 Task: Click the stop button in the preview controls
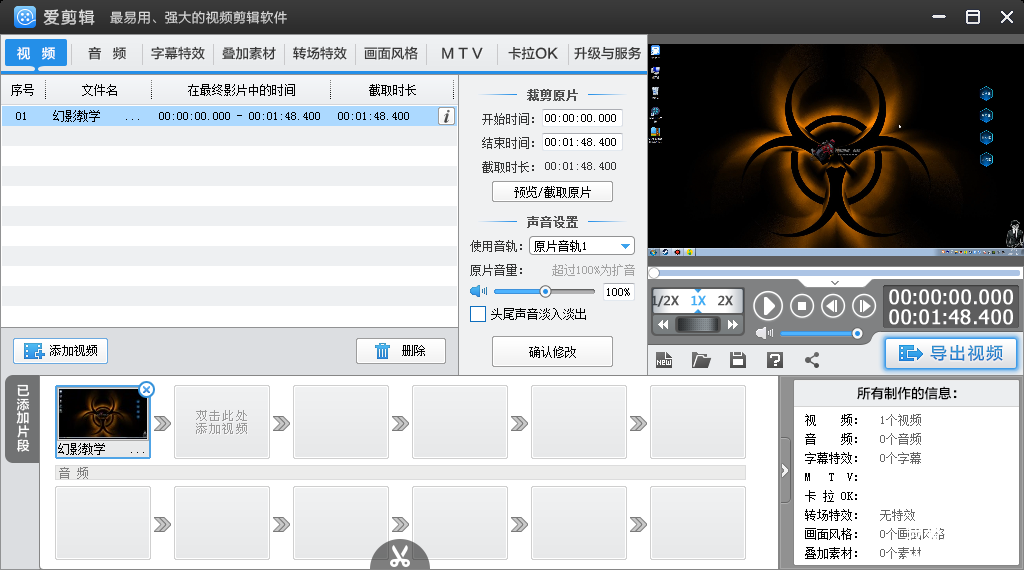click(802, 306)
